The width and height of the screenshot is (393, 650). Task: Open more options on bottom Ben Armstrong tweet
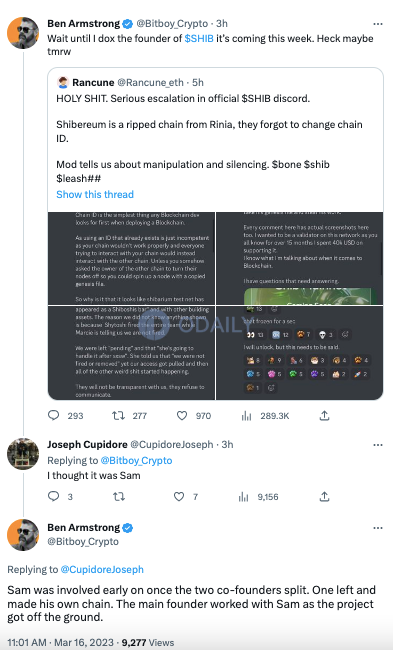pyautogui.click(x=378, y=528)
